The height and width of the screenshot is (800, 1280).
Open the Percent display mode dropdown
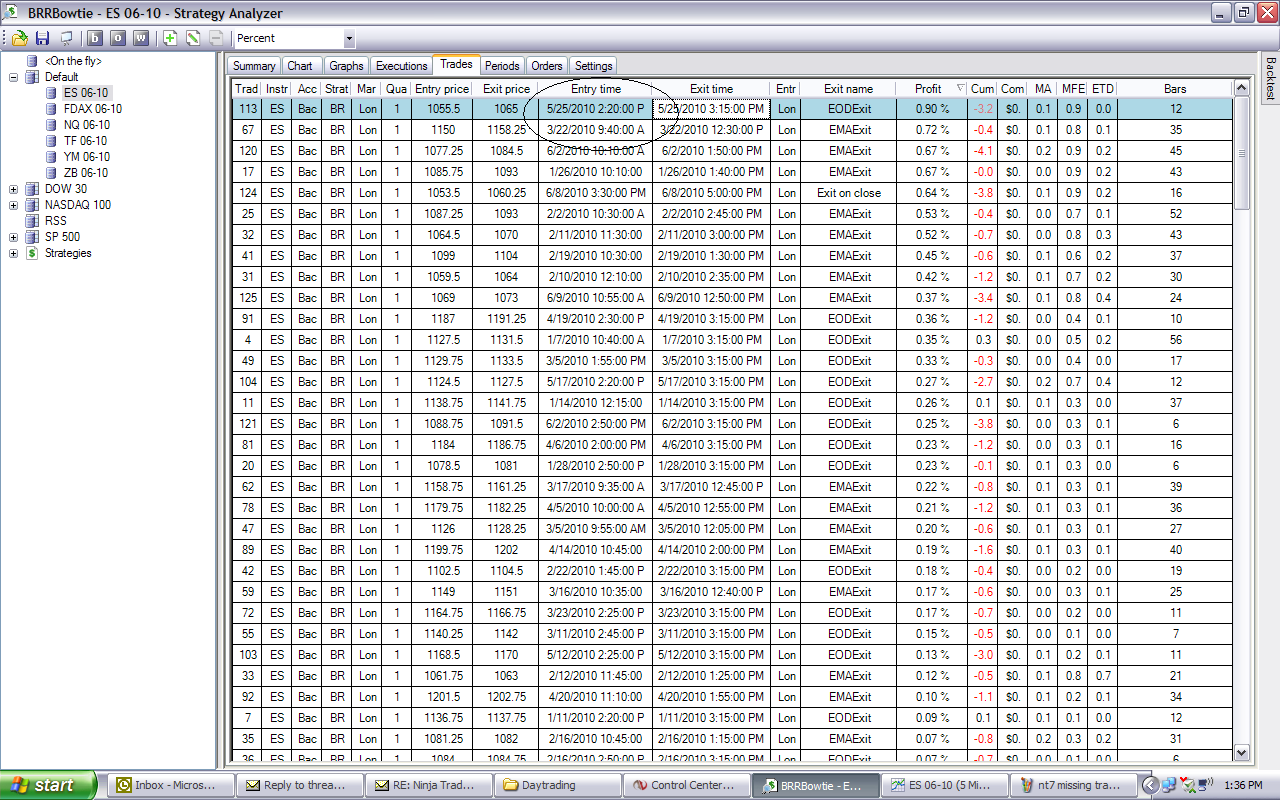click(349, 38)
